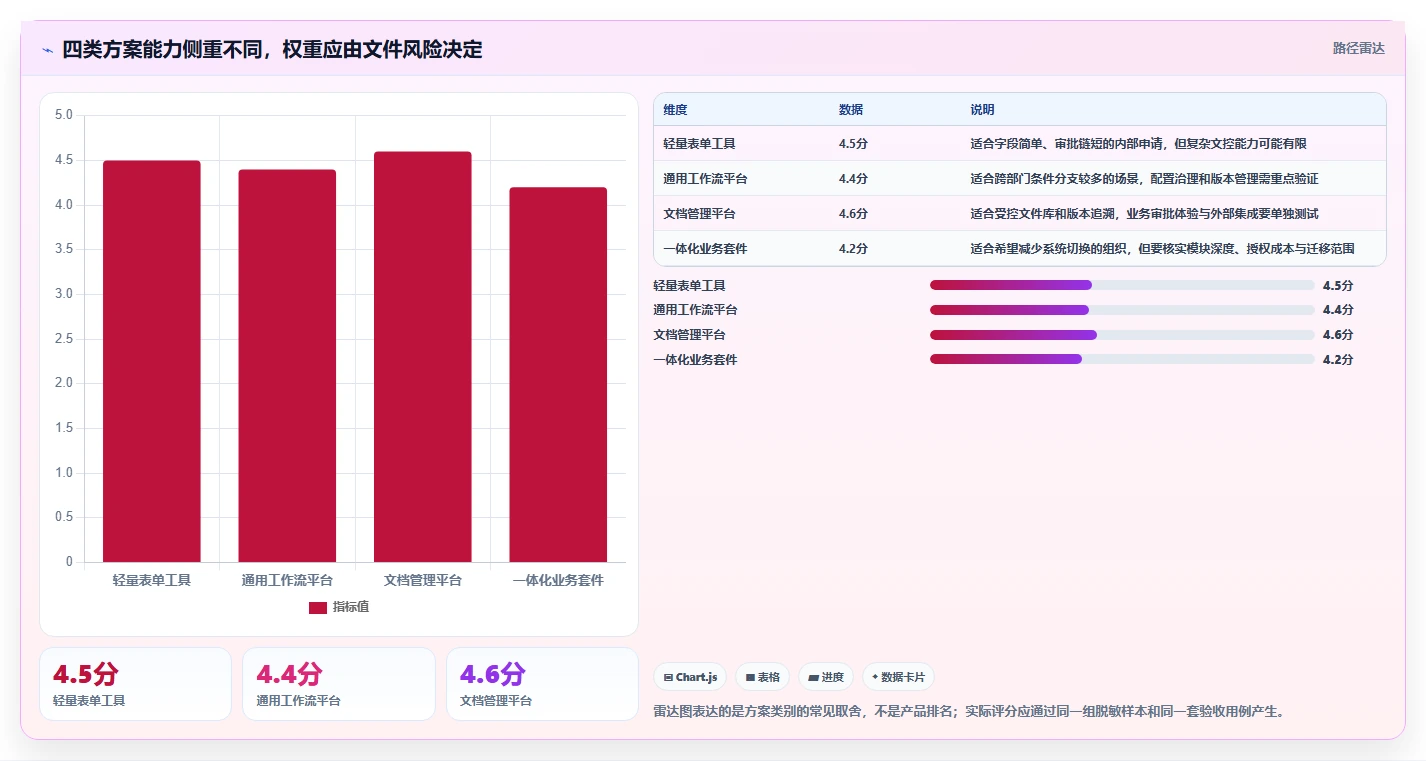Click the 文档管理平台 progress bar

click(x=1122, y=335)
